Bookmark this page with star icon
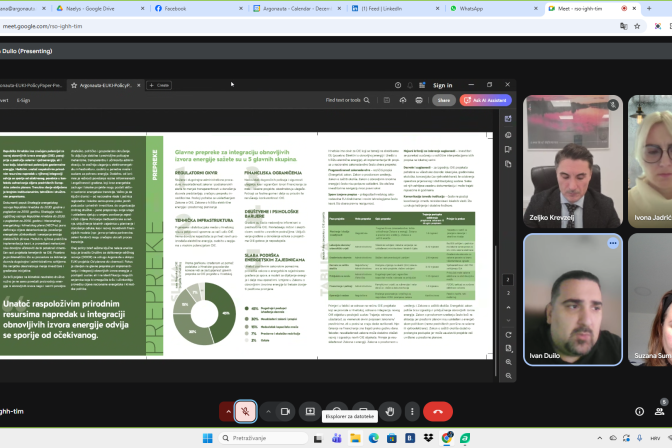672x448 pixels. 637,26
